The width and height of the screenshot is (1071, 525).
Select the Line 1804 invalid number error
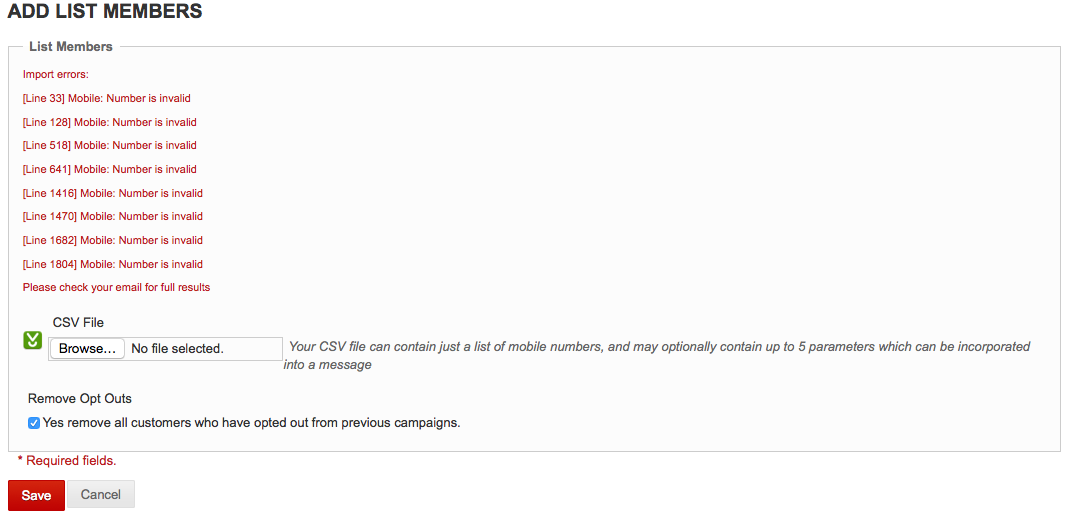[112, 265]
